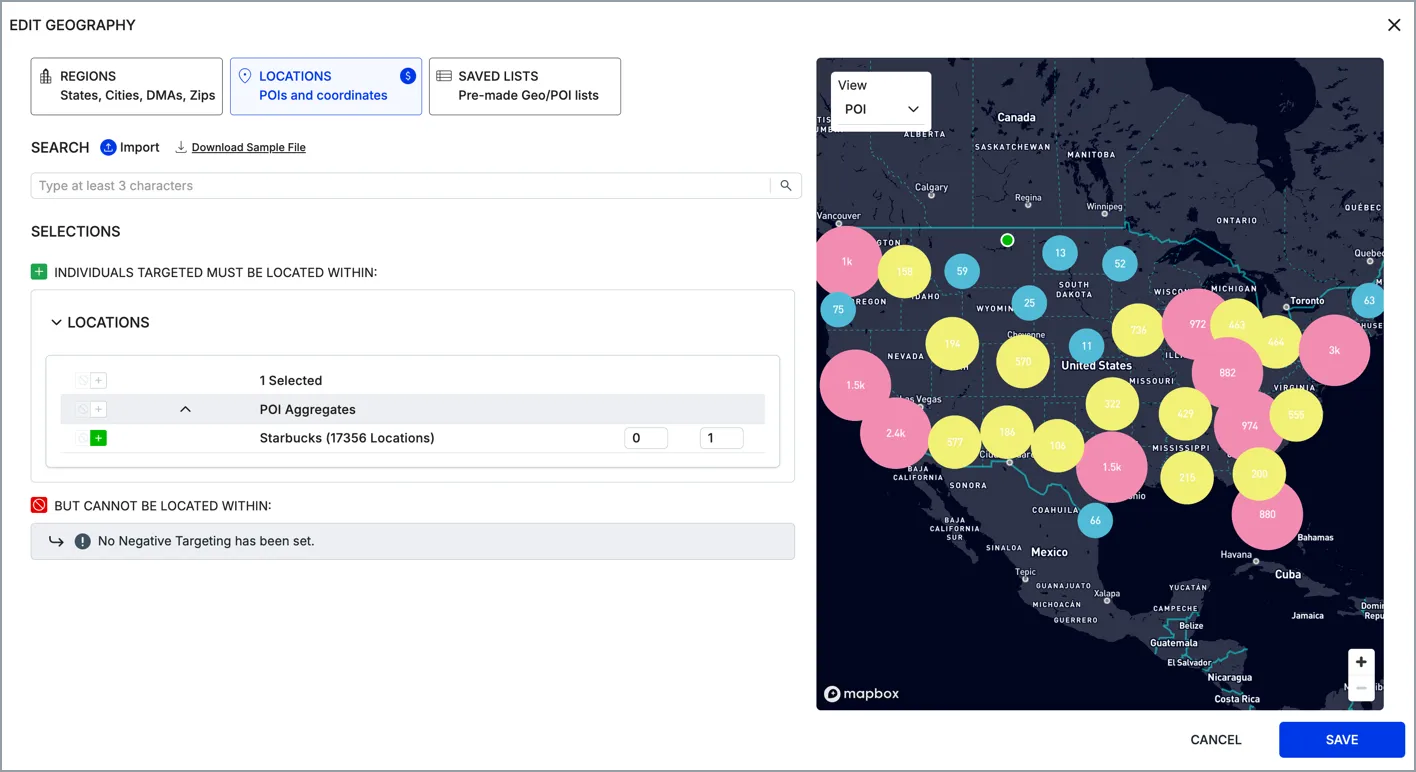Toggle include on the 1 Selected row
This screenshot has height=772, width=1416.
98,381
